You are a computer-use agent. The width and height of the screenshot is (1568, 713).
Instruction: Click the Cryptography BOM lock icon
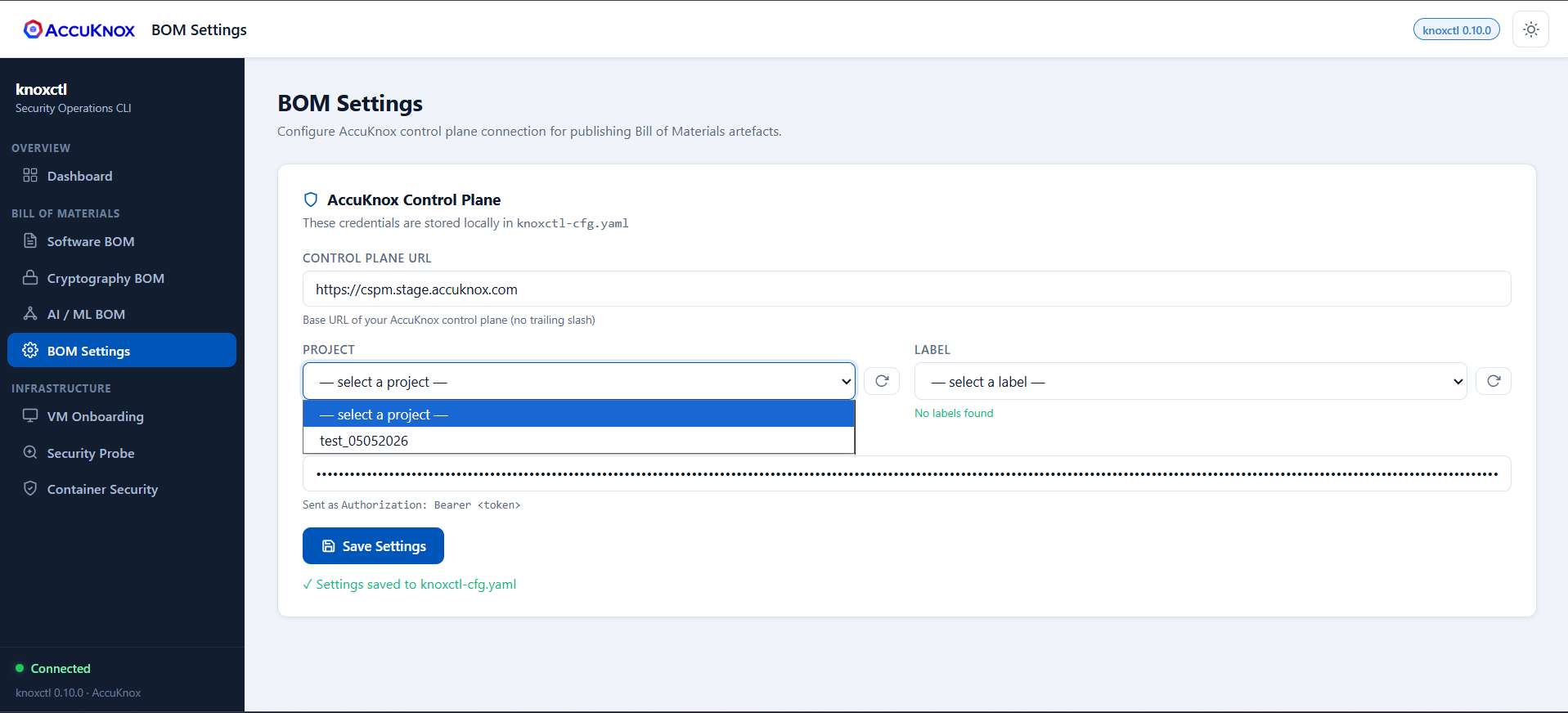pyautogui.click(x=30, y=277)
